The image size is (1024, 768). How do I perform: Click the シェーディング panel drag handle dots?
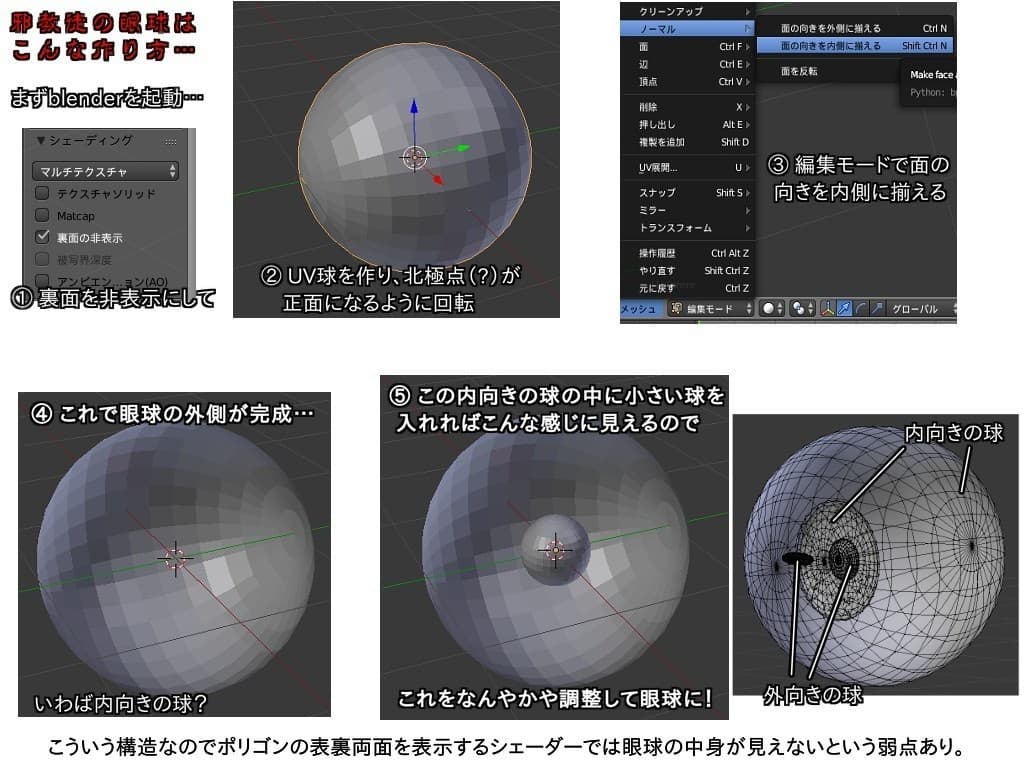170,141
